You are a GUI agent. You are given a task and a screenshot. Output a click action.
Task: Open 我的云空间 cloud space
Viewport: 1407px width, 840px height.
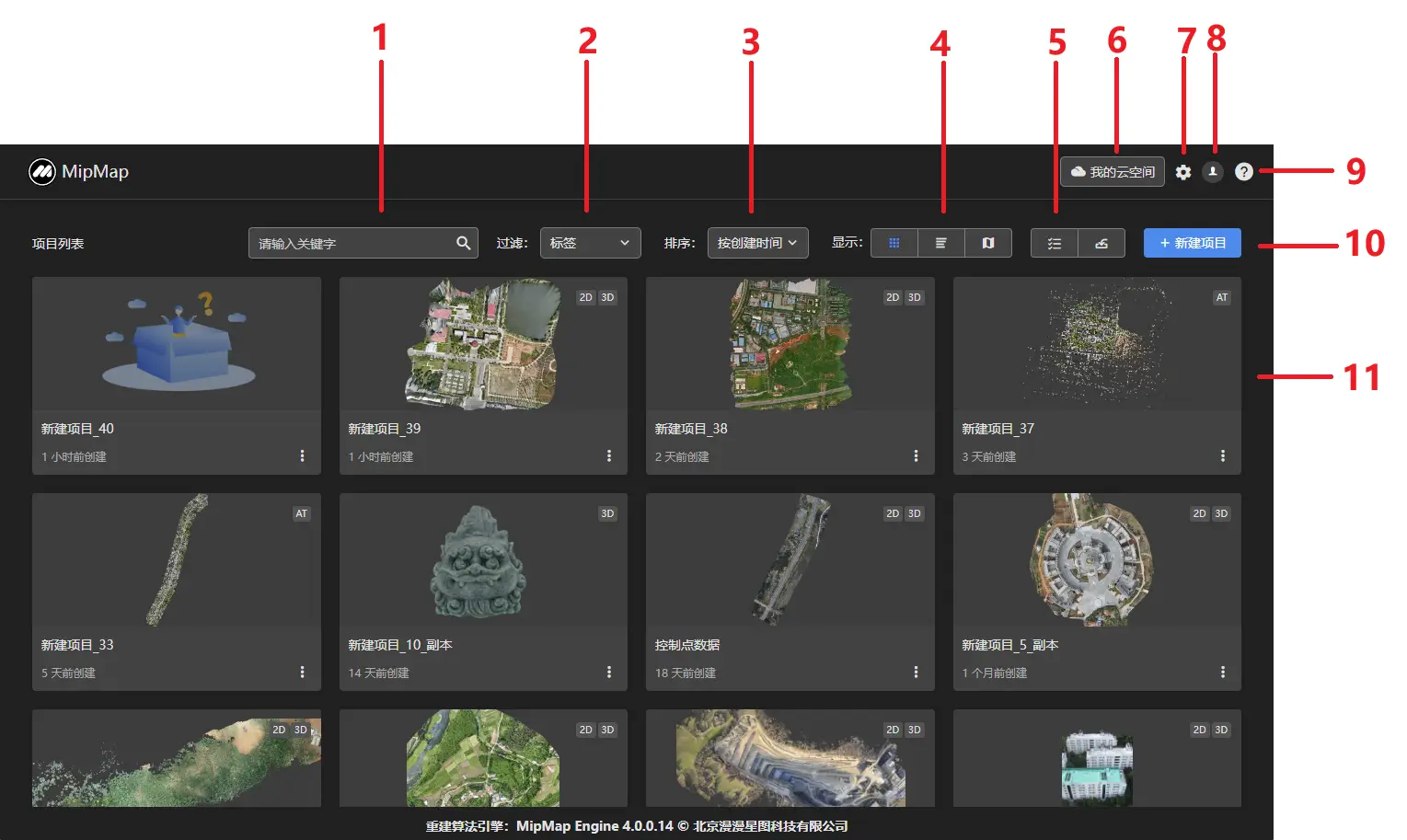[1113, 172]
